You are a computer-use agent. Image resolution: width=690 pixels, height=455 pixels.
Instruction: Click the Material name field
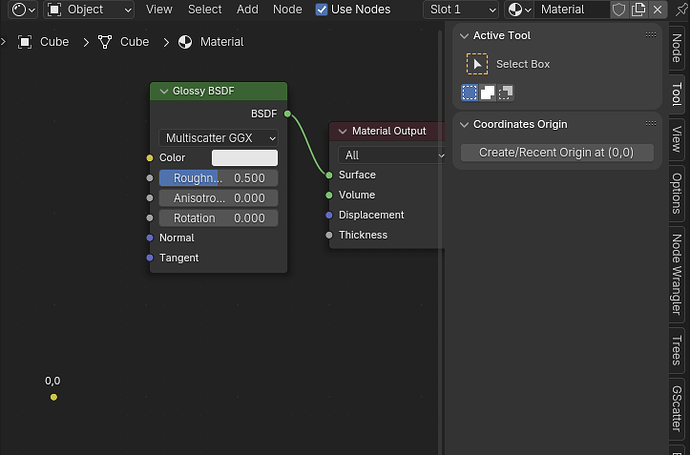(572, 9)
